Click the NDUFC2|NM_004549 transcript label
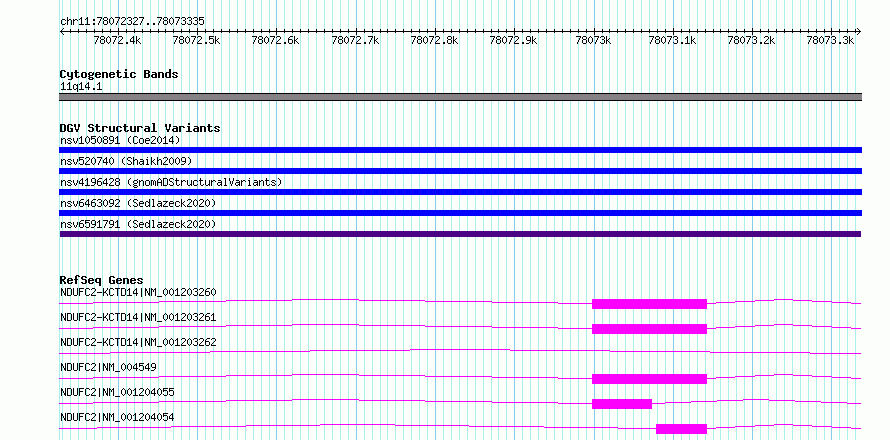The image size is (890, 440). (x=108, y=367)
